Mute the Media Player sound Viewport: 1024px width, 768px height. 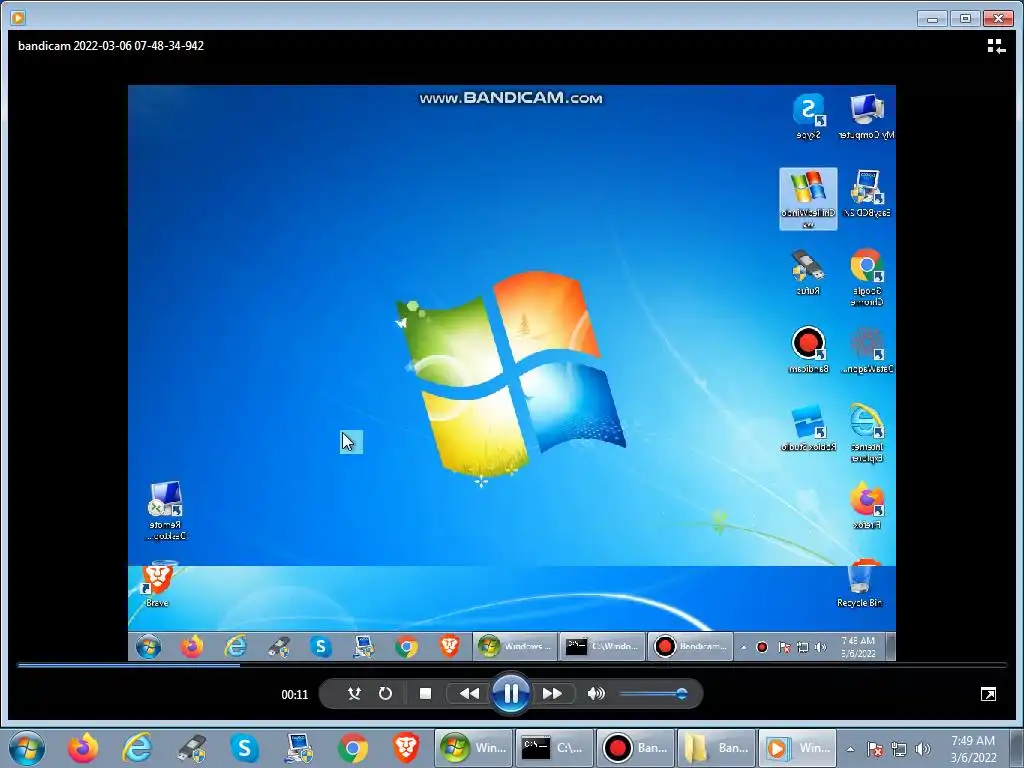point(596,694)
